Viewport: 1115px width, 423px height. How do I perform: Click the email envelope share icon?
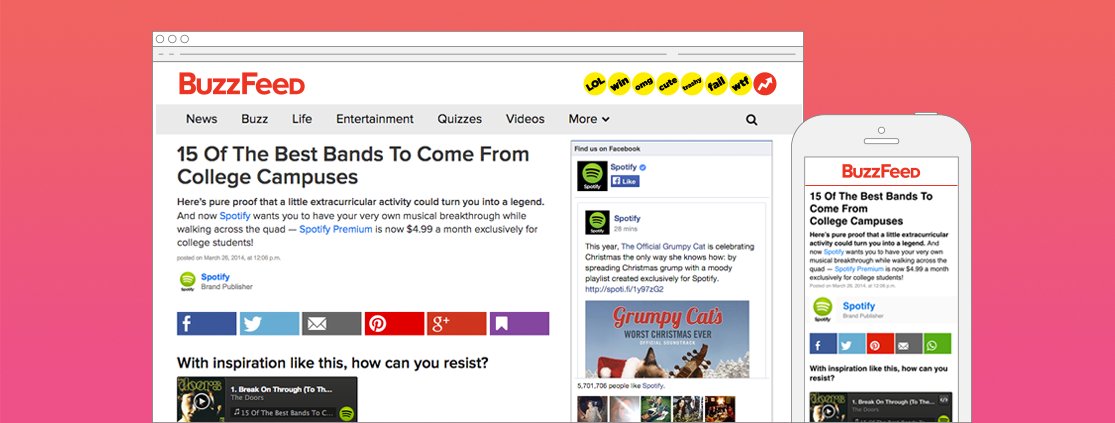[x=331, y=323]
